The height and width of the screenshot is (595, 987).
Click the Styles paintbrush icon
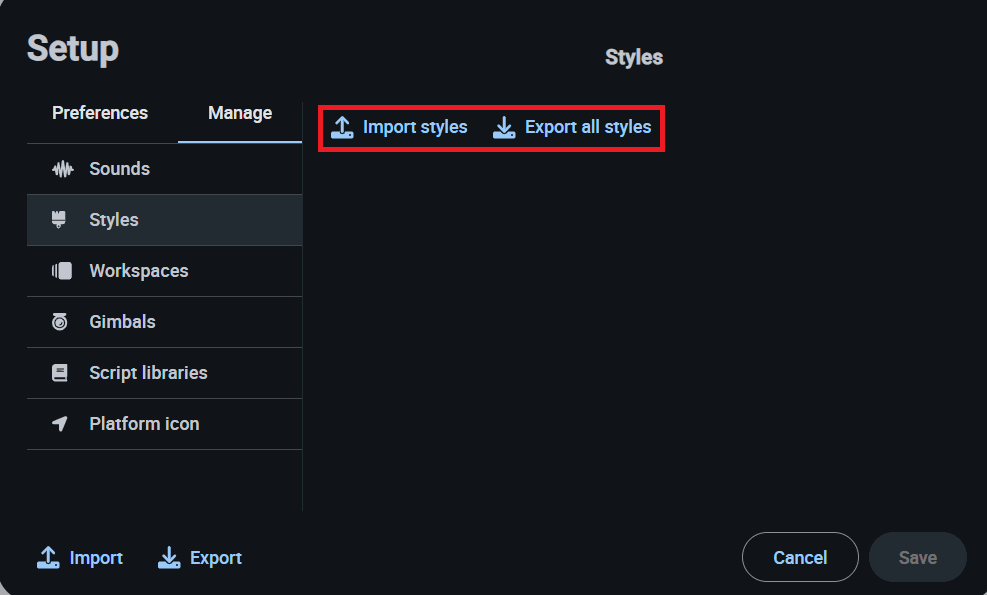[x=59, y=220]
